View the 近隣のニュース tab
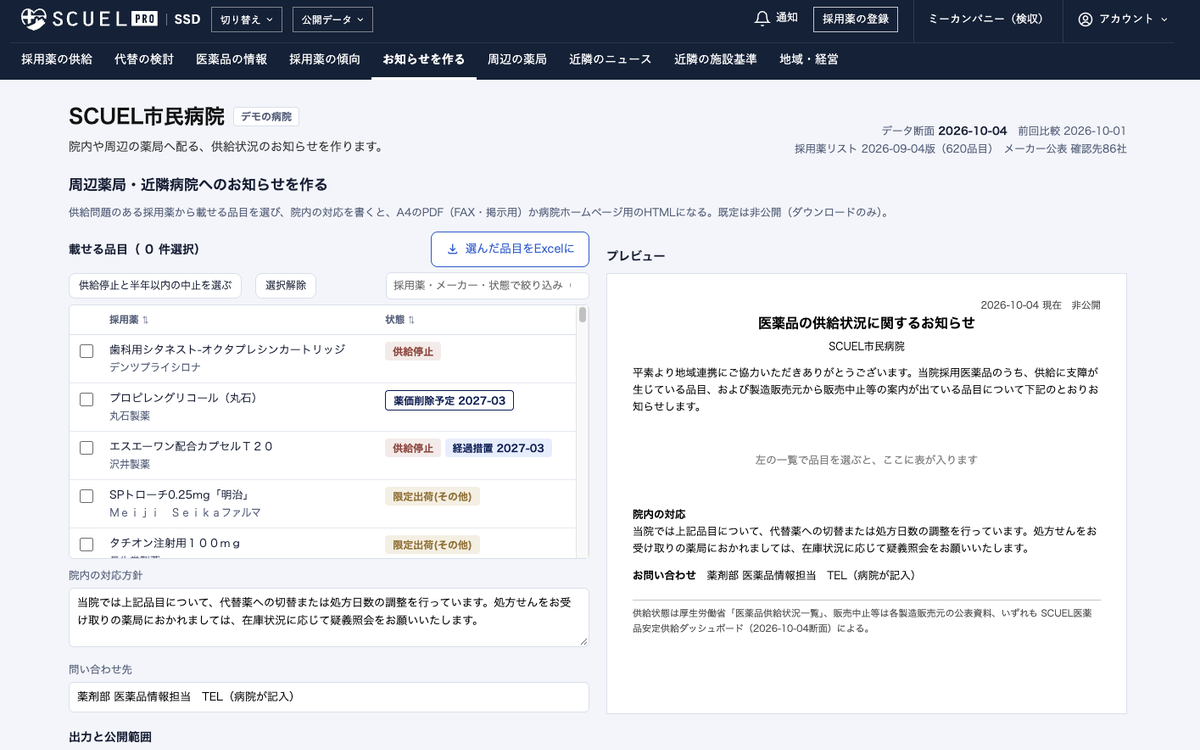 pos(610,59)
